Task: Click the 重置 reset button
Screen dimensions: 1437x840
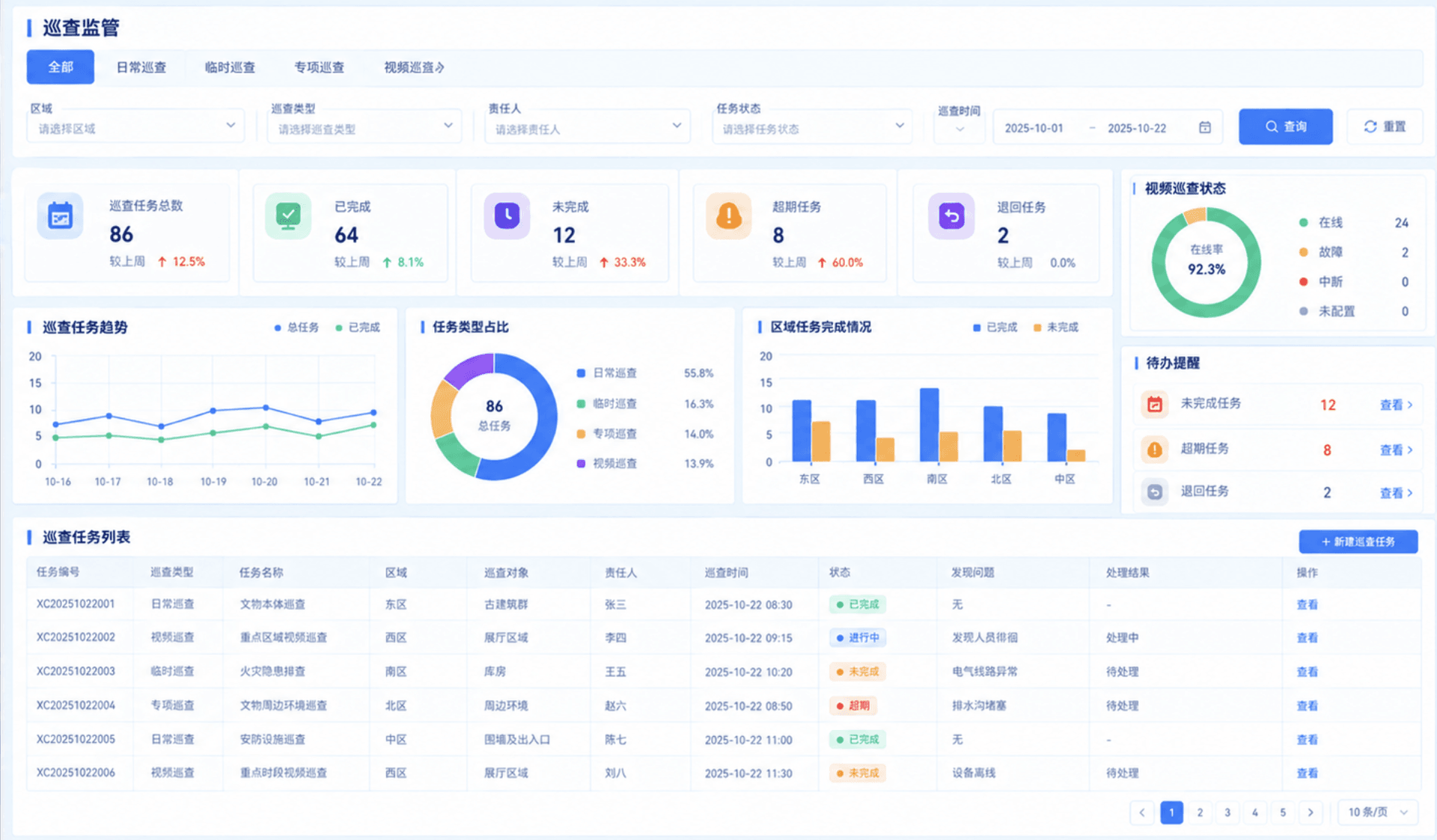Action: point(1385,126)
